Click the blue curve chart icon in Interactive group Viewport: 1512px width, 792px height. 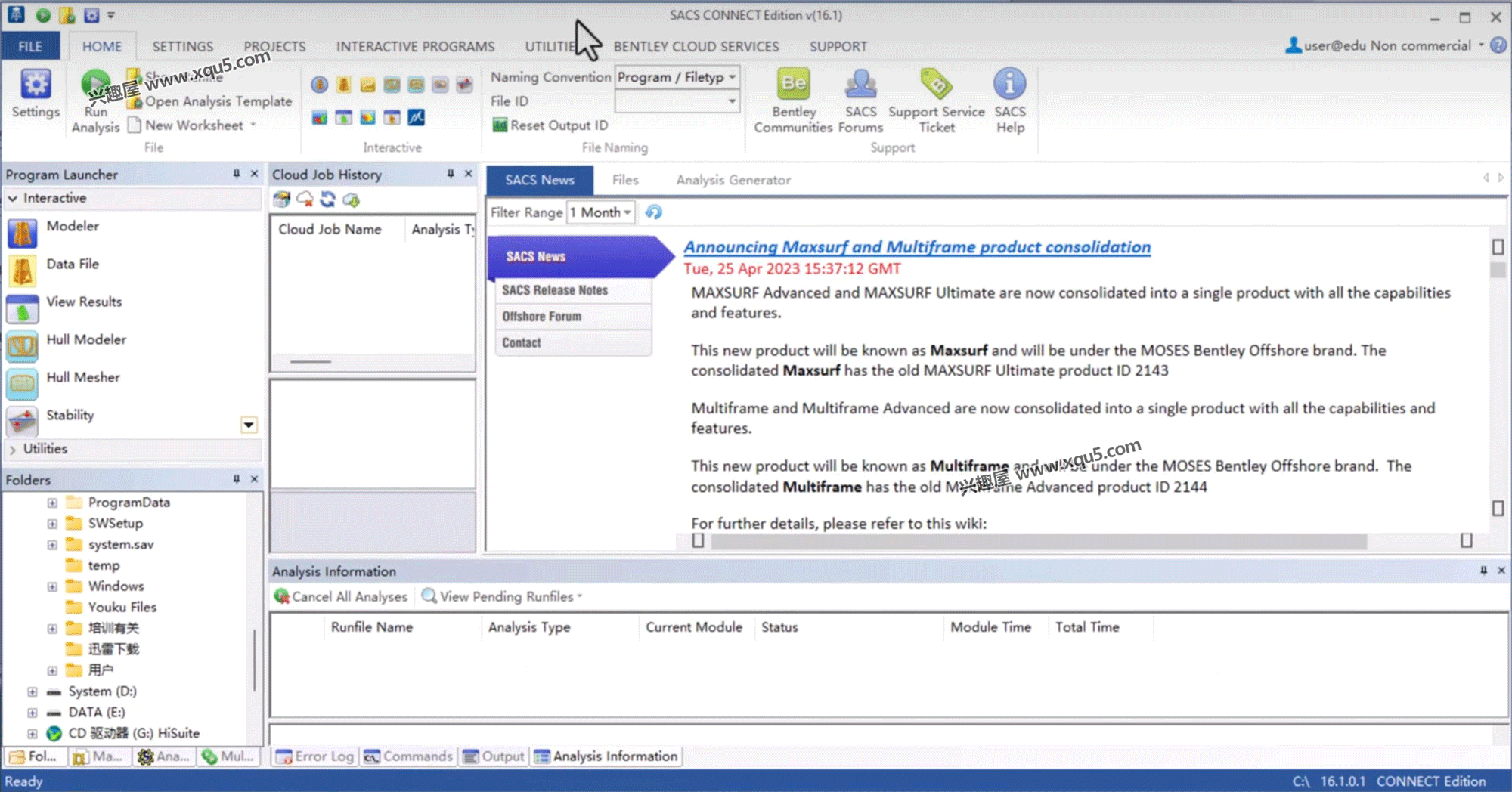coord(417,117)
